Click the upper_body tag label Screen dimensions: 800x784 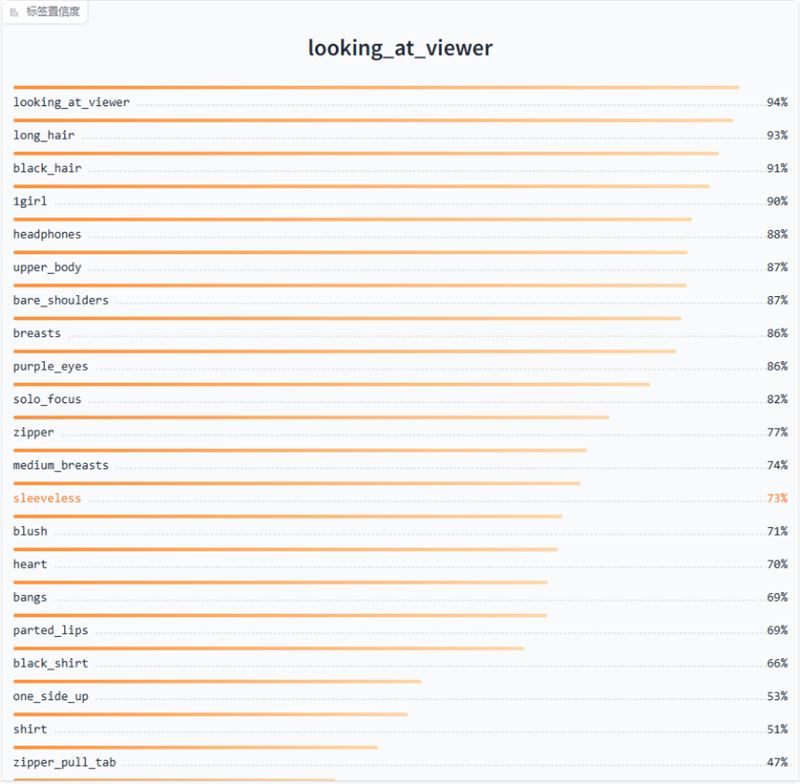pyautogui.click(x=47, y=267)
